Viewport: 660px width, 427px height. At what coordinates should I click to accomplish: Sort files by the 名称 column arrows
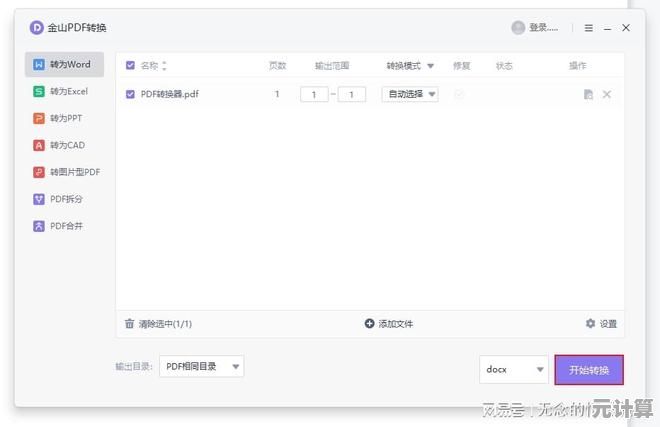coord(165,66)
